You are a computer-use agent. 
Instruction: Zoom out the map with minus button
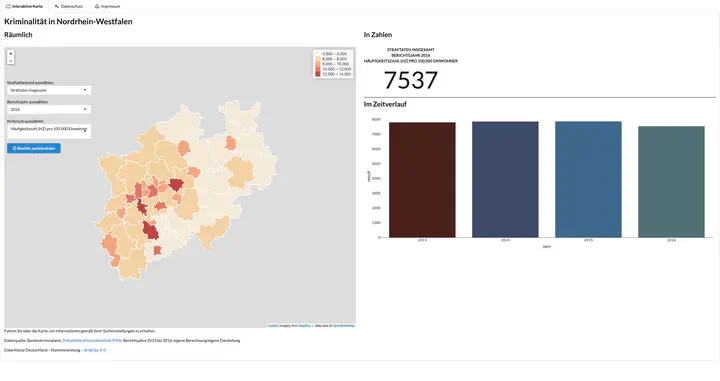click(11, 61)
